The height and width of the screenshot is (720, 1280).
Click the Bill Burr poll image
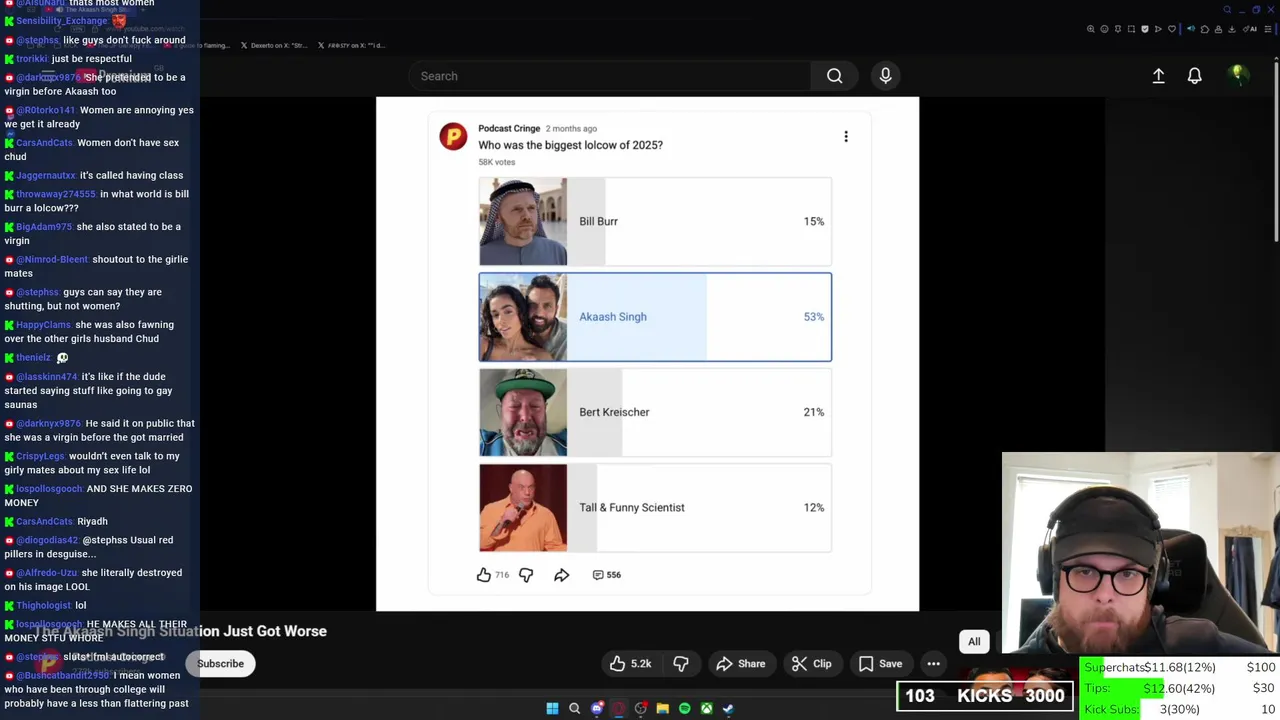click(523, 221)
